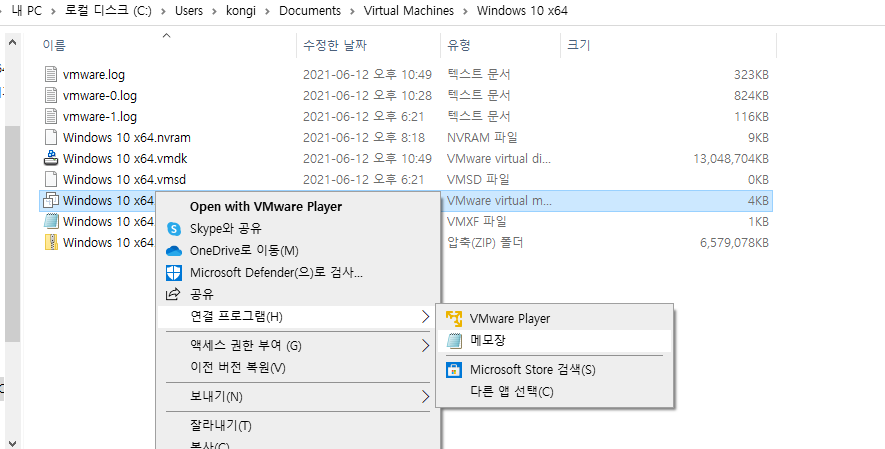Click the 13,048,704KB size value
Viewport: 885px width, 449px height.
pyautogui.click(x=731, y=159)
